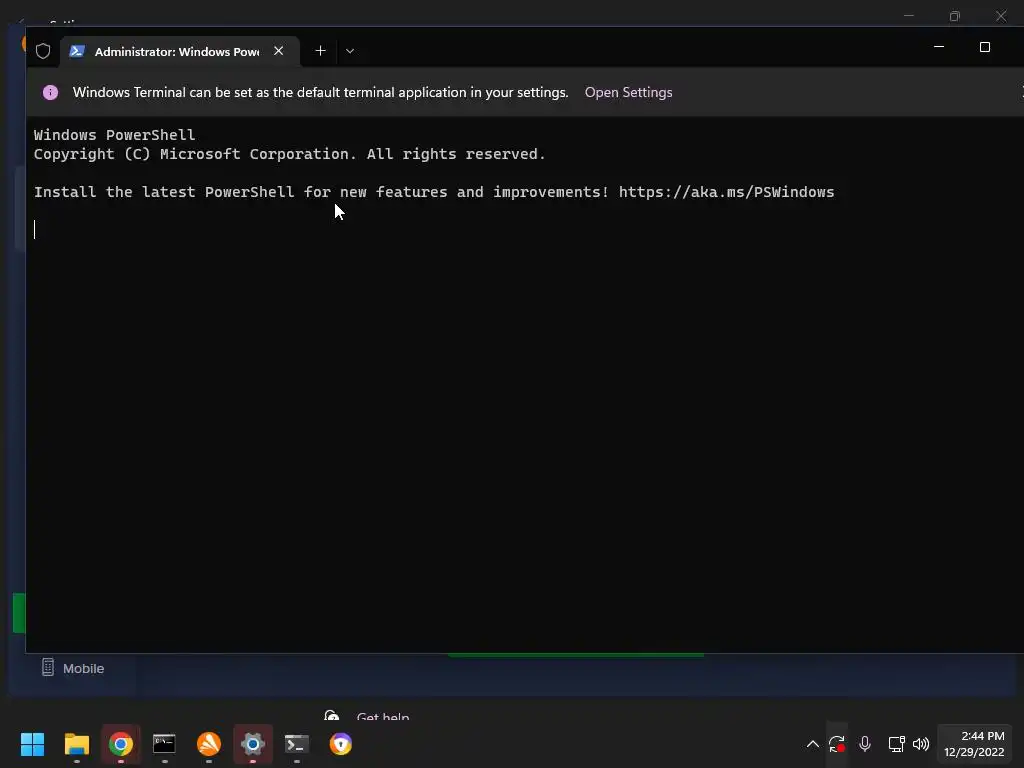Close the Windows PowerShell tab
This screenshot has height=768, width=1024.
tap(278, 51)
